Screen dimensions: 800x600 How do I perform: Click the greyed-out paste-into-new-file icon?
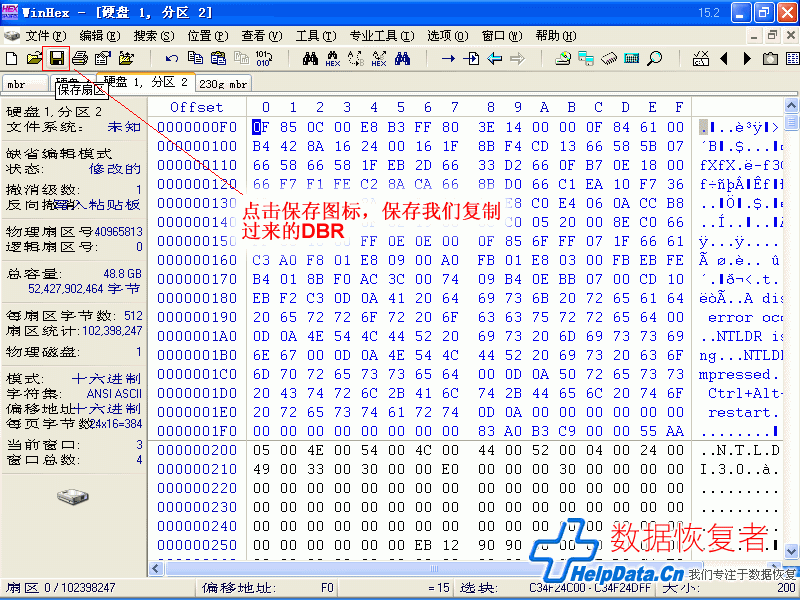[x=241, y=58]
